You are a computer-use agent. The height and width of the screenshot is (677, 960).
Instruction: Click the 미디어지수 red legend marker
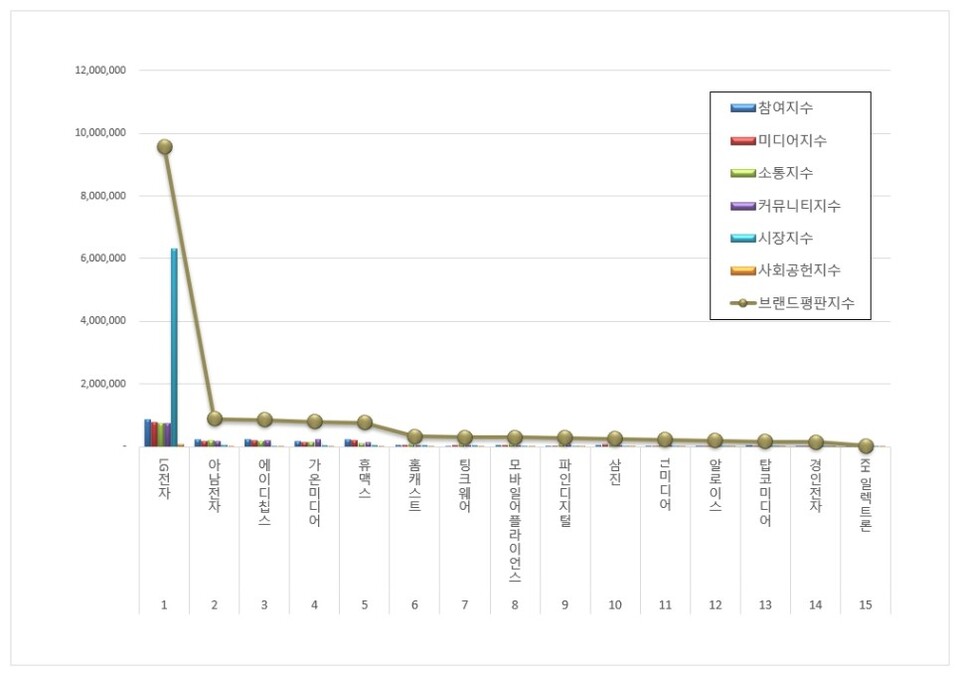[x=743, y=141]
